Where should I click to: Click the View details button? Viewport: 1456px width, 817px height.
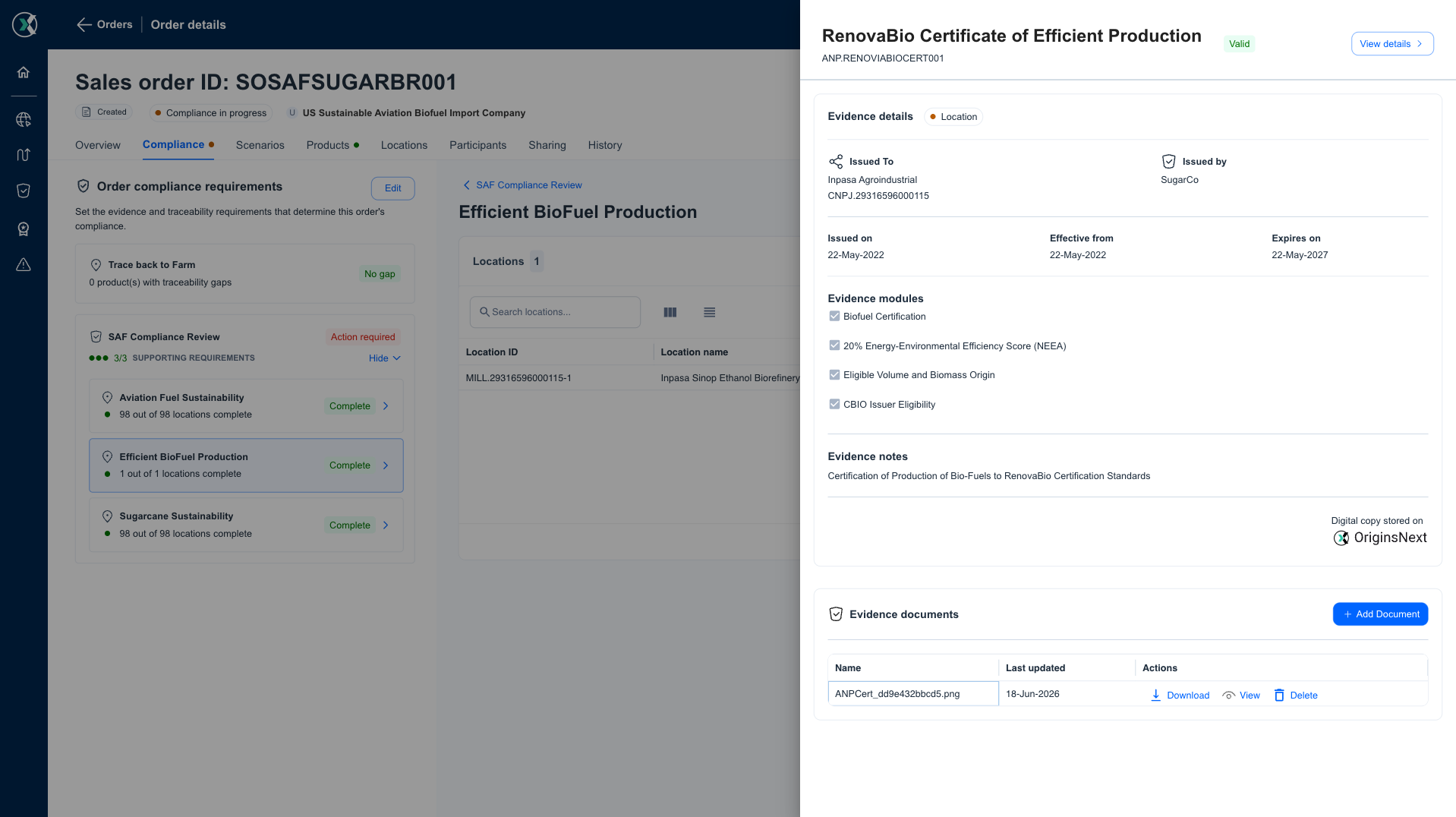click(x=1391, y=44)
